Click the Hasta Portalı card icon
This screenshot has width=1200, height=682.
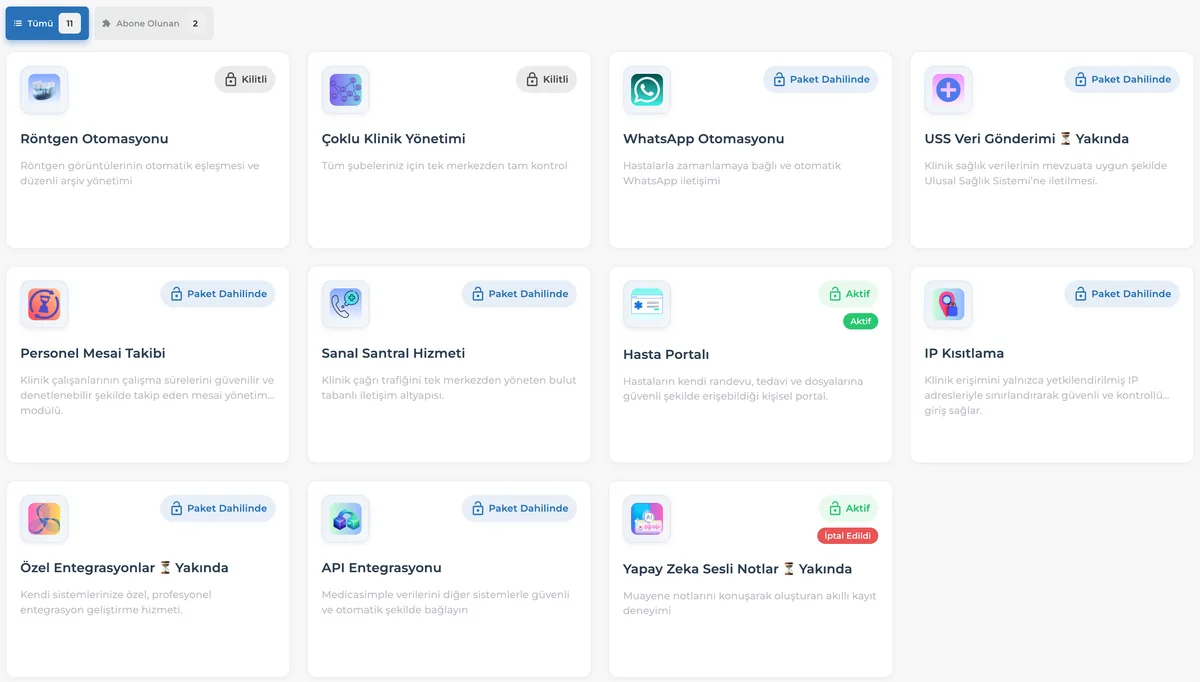[x=647, y=304]
